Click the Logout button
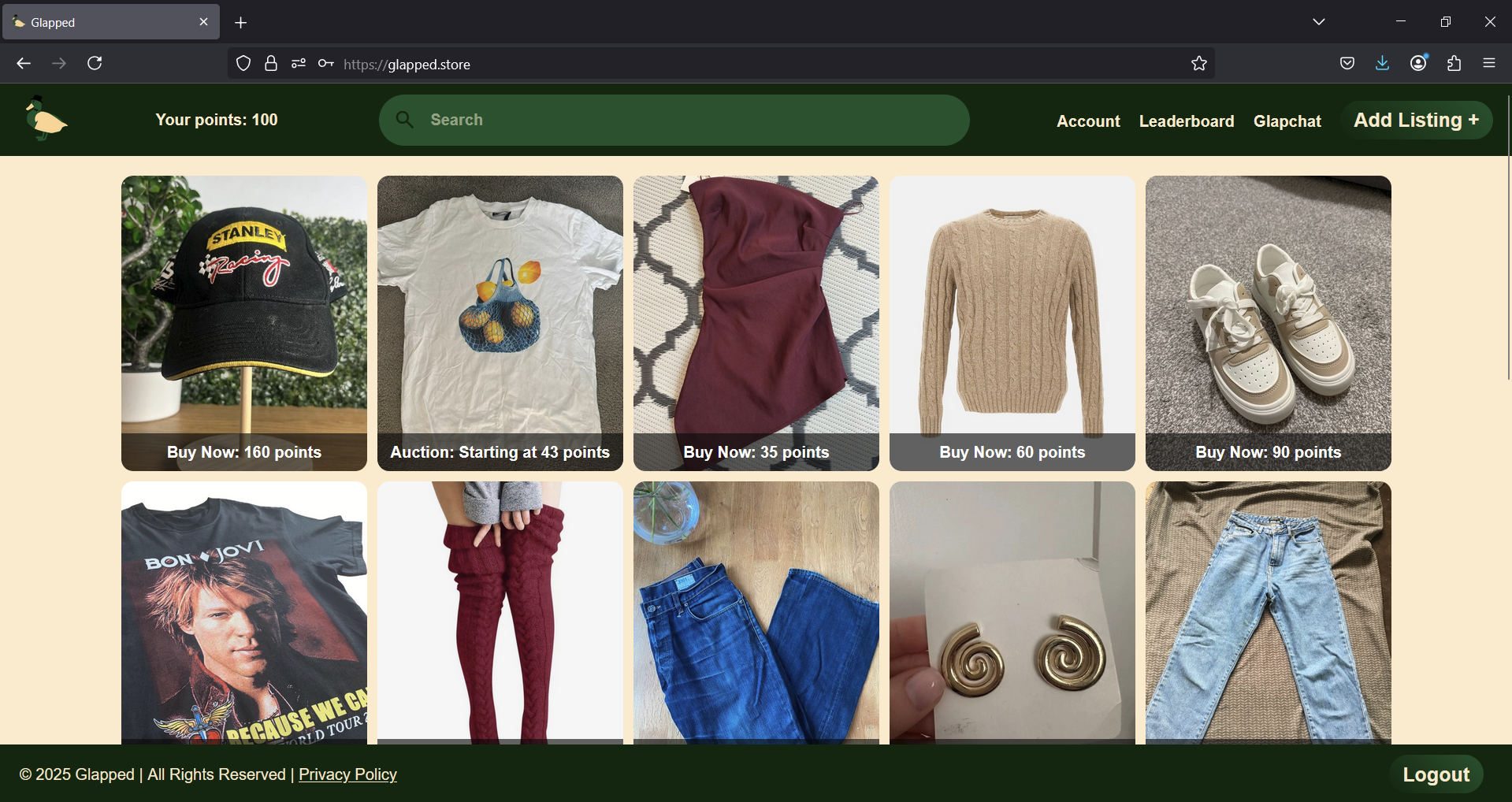 point(1436,774)
